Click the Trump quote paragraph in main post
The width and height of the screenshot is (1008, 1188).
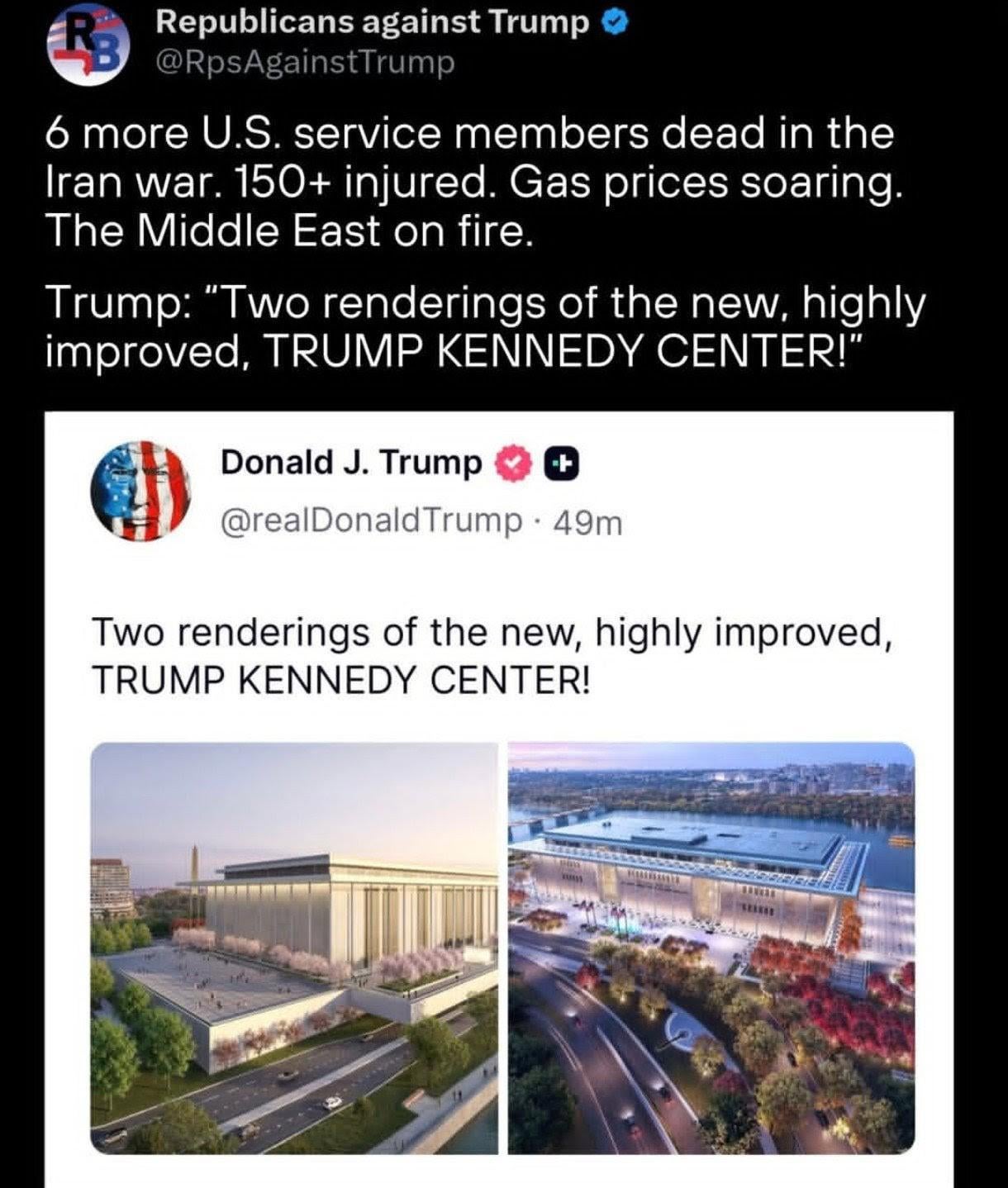(486, 327)
